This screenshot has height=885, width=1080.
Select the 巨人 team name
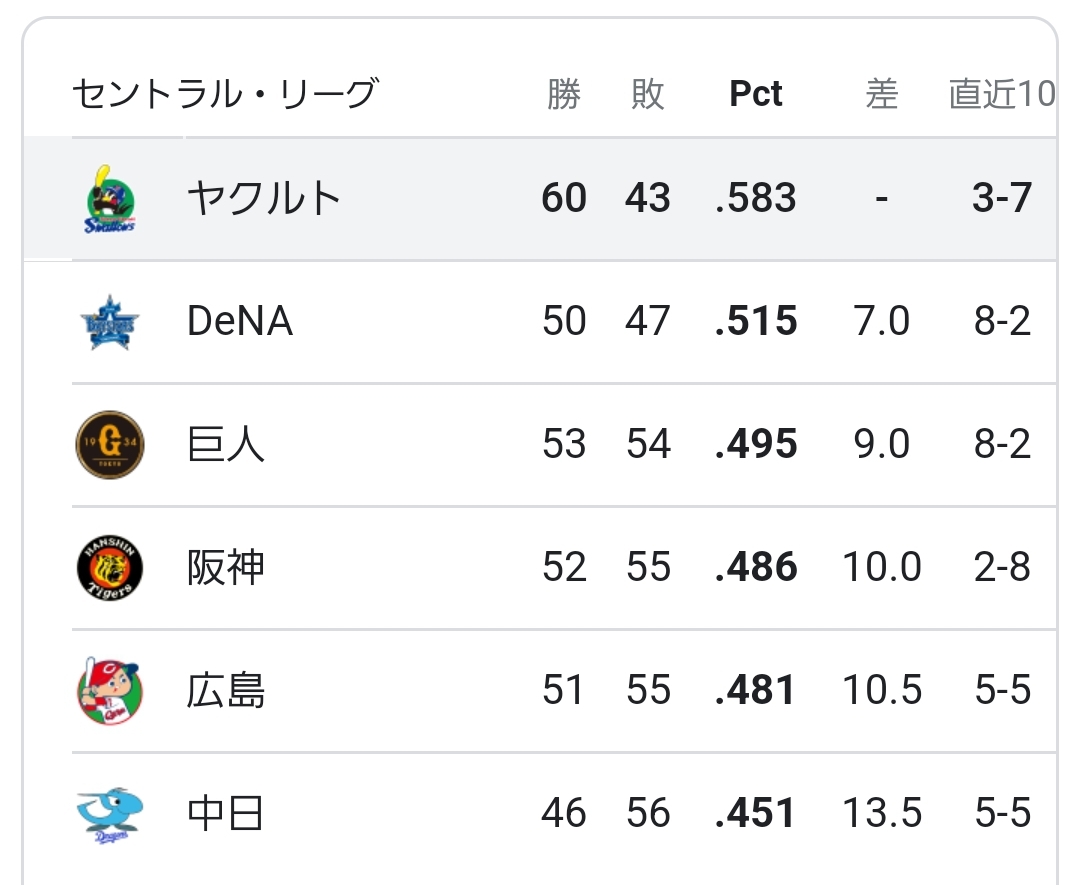pos(226,445)
